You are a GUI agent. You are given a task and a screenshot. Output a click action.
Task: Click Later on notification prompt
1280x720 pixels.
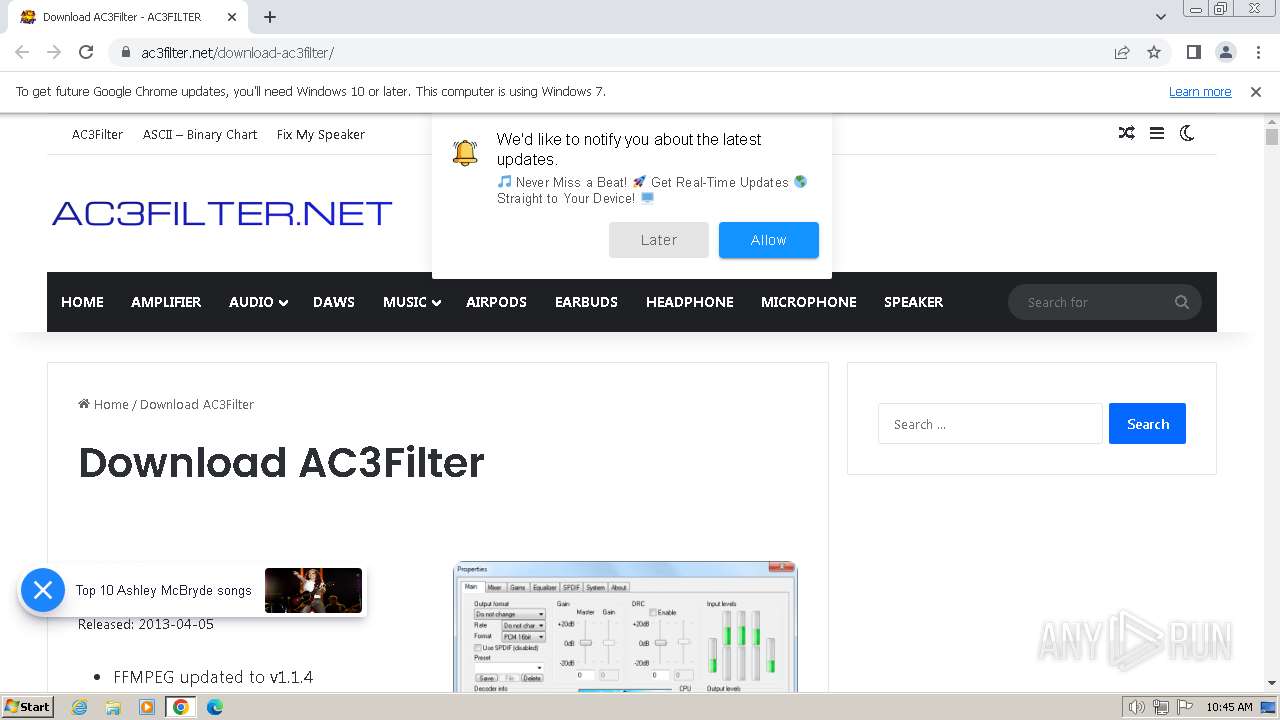pos(659,240)
